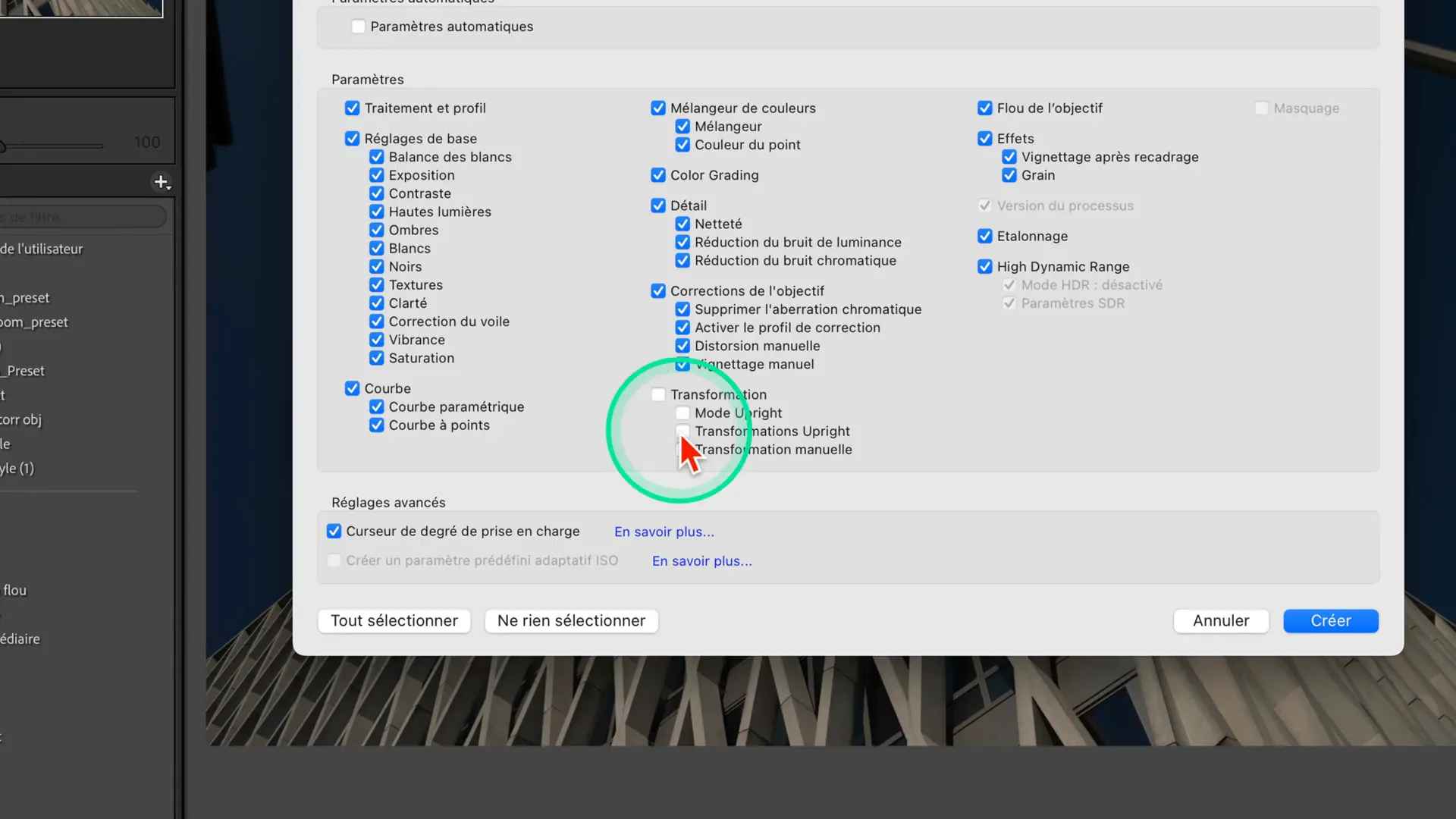Uncheck the Color Grading checkbox
The height and width of the screenshot is (819, 1456).
pos(658,175)
